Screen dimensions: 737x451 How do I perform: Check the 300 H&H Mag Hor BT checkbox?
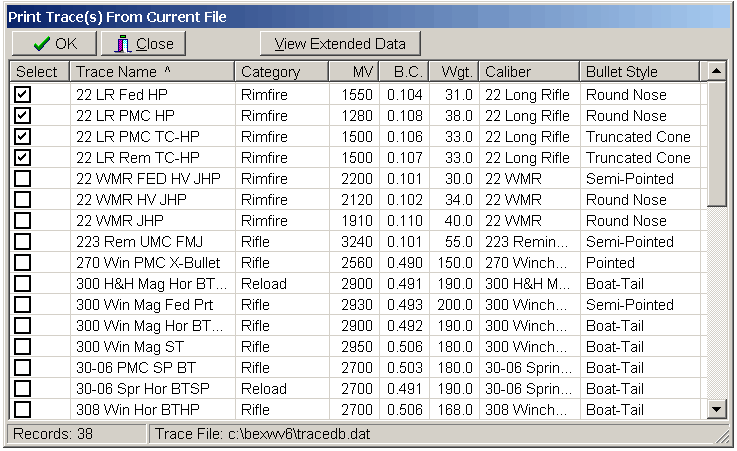coord(22,283)
